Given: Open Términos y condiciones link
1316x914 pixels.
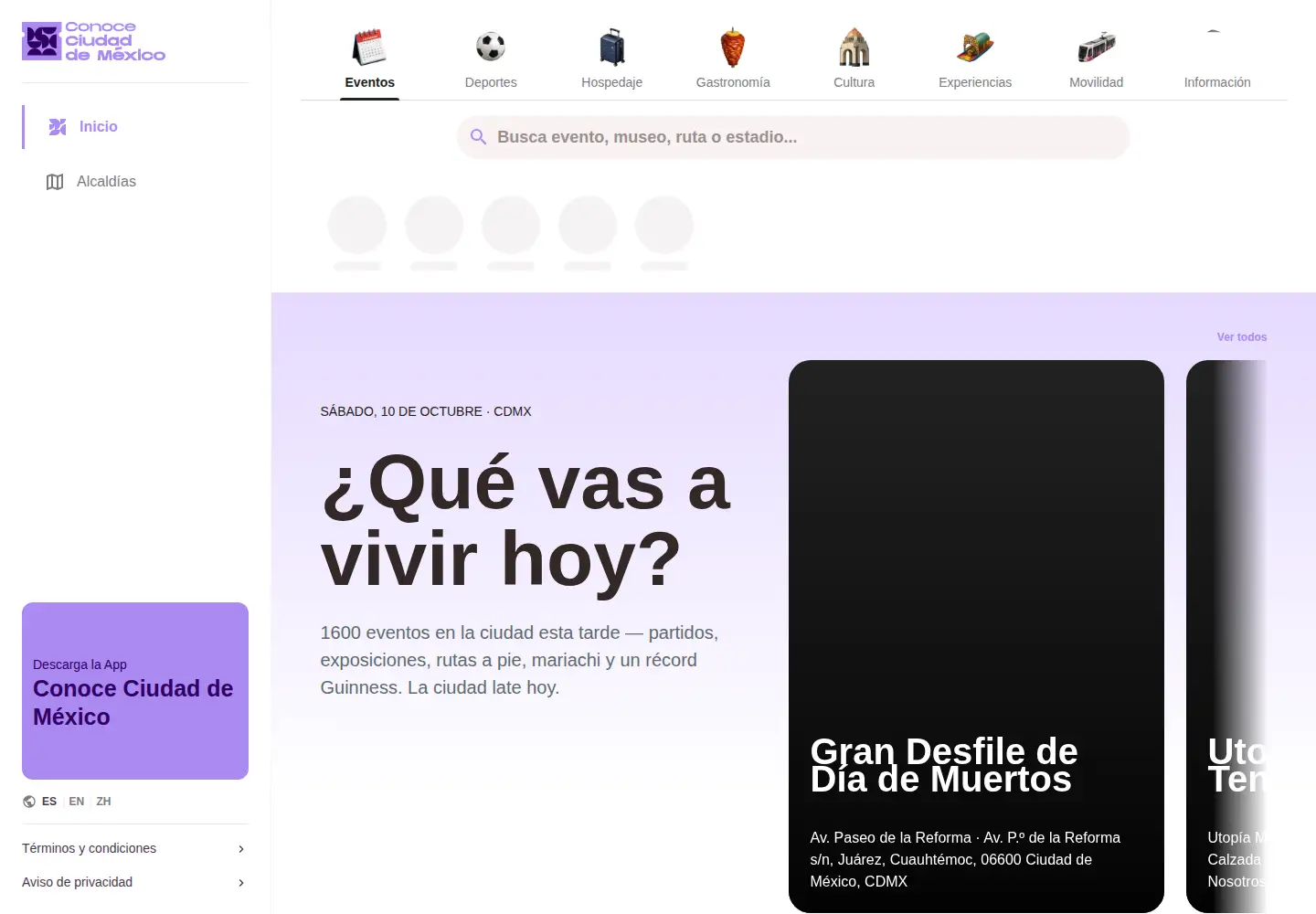Looking at the screenshot, I should [90, 848].
